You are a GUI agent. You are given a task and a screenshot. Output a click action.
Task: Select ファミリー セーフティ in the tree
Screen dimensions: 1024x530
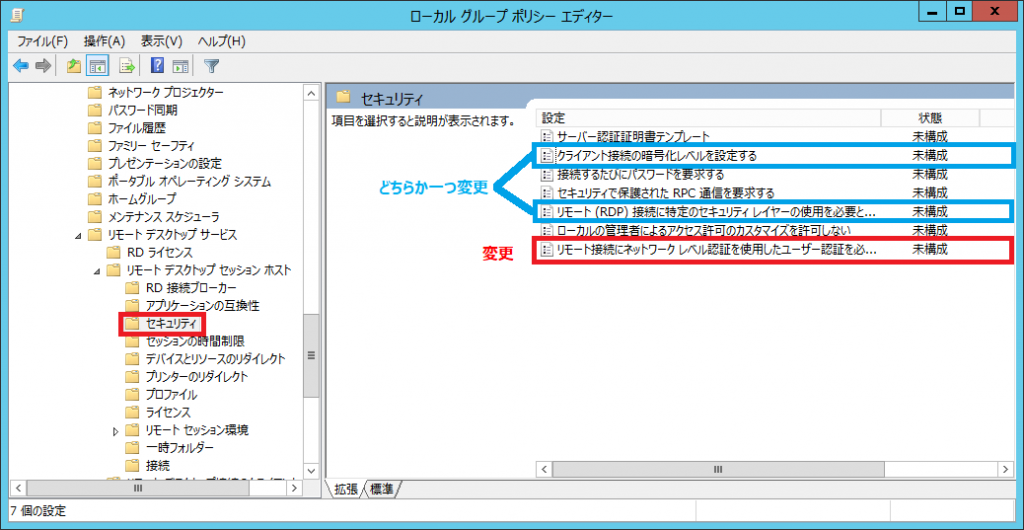(x=150, y=145)
